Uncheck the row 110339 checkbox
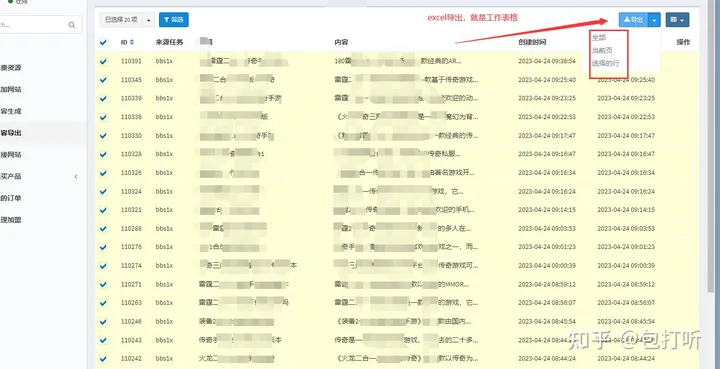 coord(103,98)
